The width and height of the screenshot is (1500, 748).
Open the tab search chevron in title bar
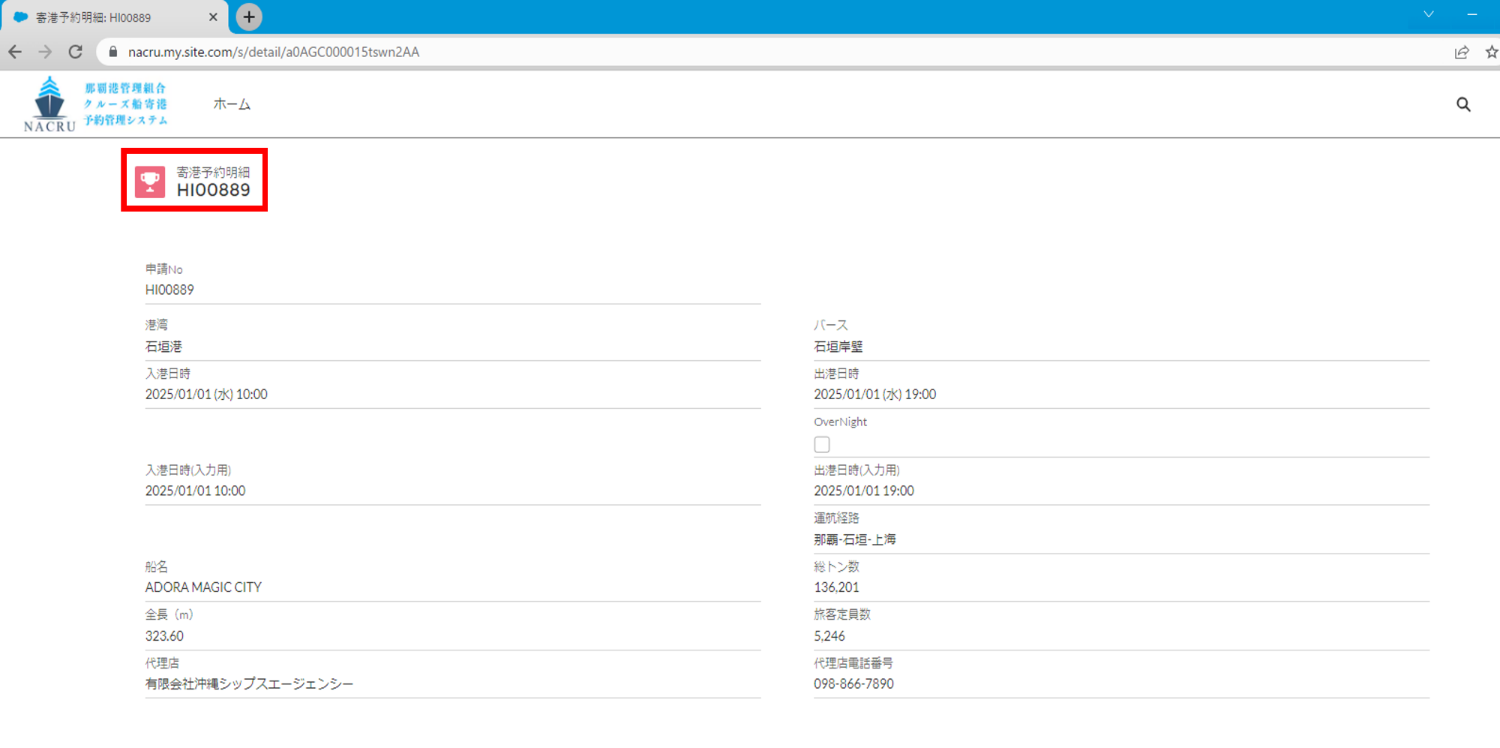pyautogui.click(x=1429, y=14)
